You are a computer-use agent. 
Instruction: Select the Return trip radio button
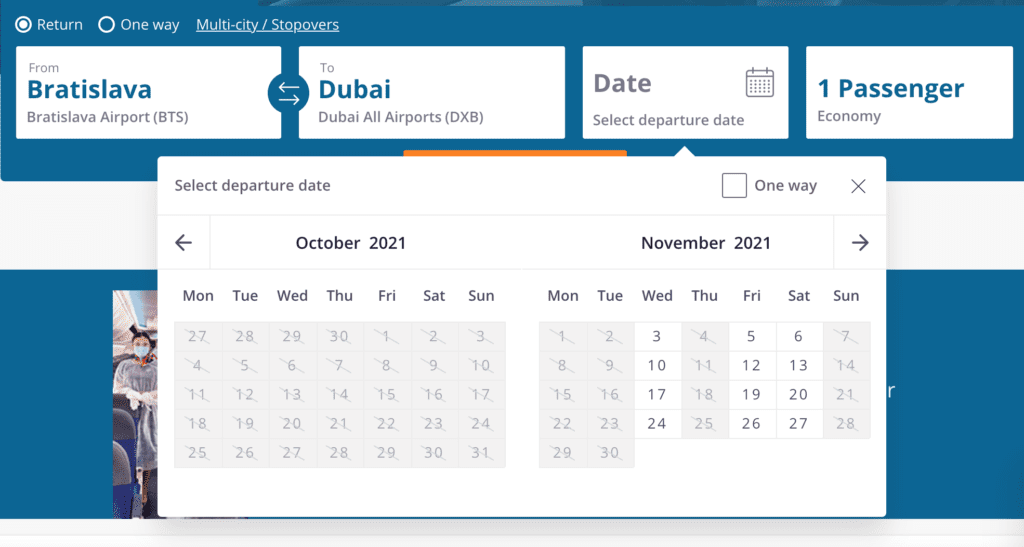24,25
